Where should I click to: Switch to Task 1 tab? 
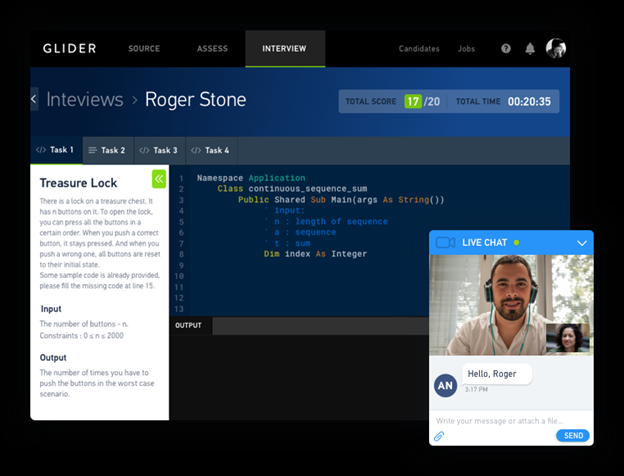pos(57,150)
